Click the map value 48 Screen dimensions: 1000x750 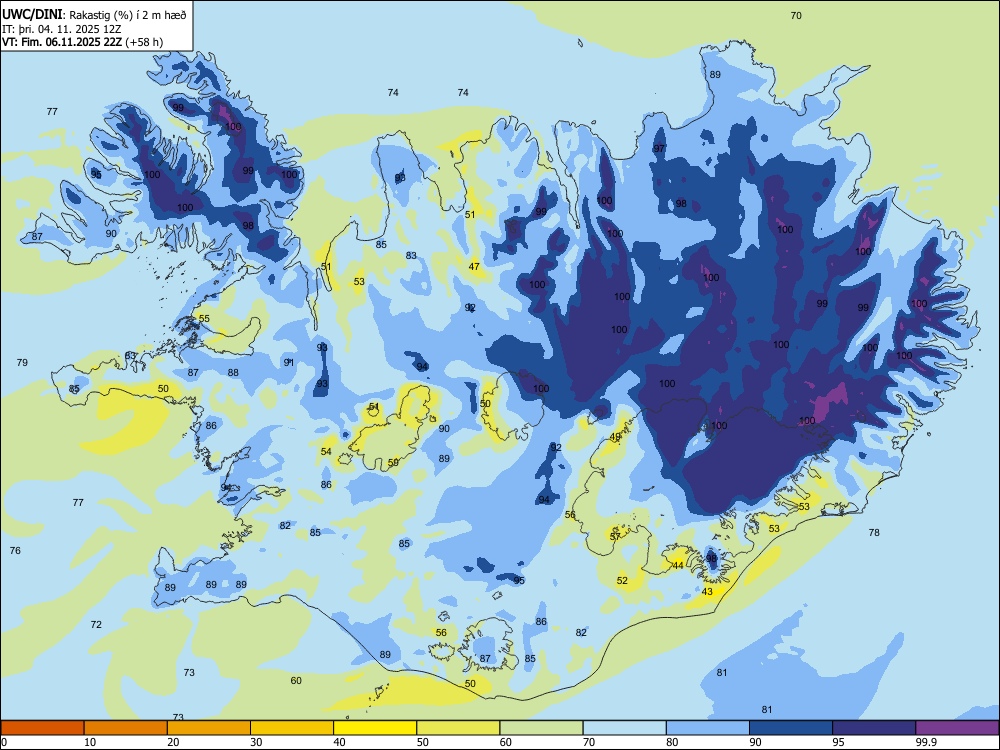pyautogui.click(x=615, y=437)
